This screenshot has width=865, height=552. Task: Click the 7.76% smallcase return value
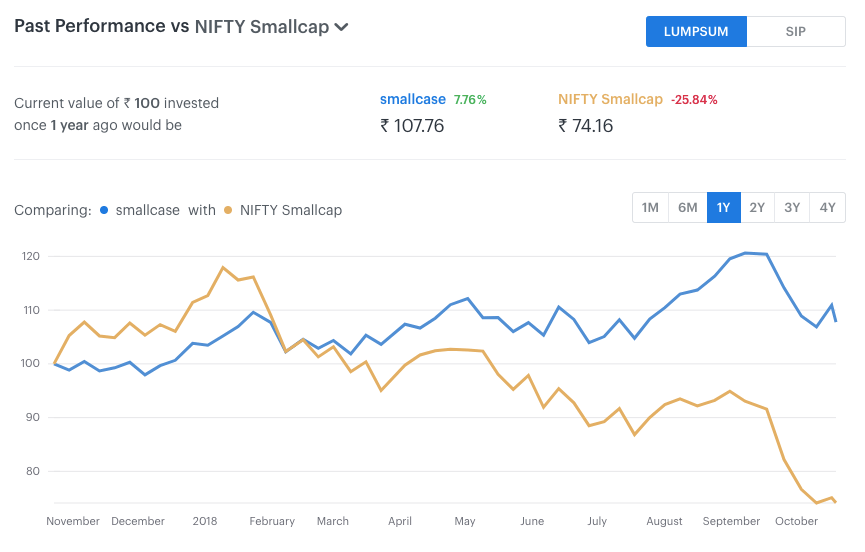pyautogui.click(x=470, y=100)
